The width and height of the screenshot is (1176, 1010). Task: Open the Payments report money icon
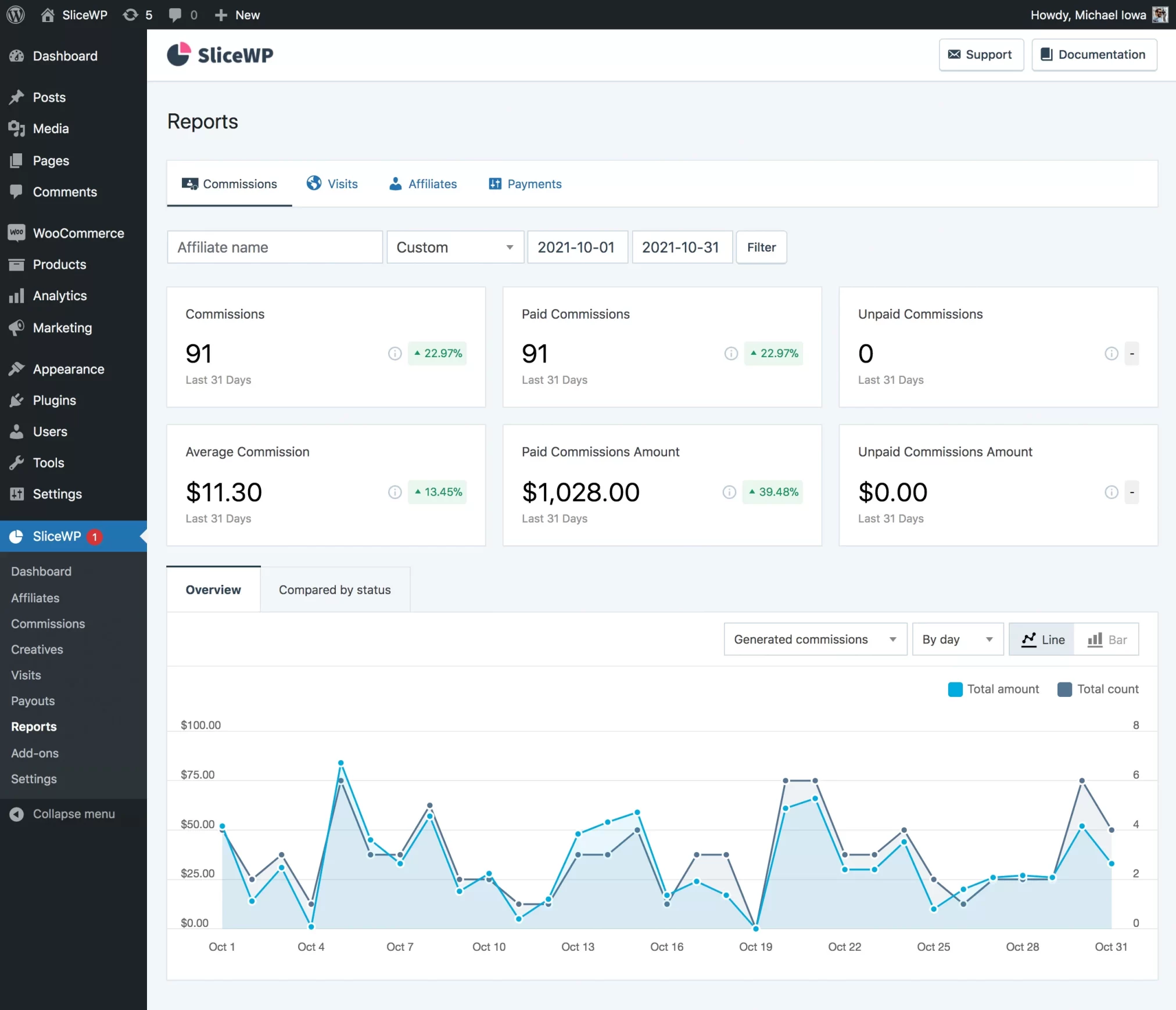(x=494, y=183)
